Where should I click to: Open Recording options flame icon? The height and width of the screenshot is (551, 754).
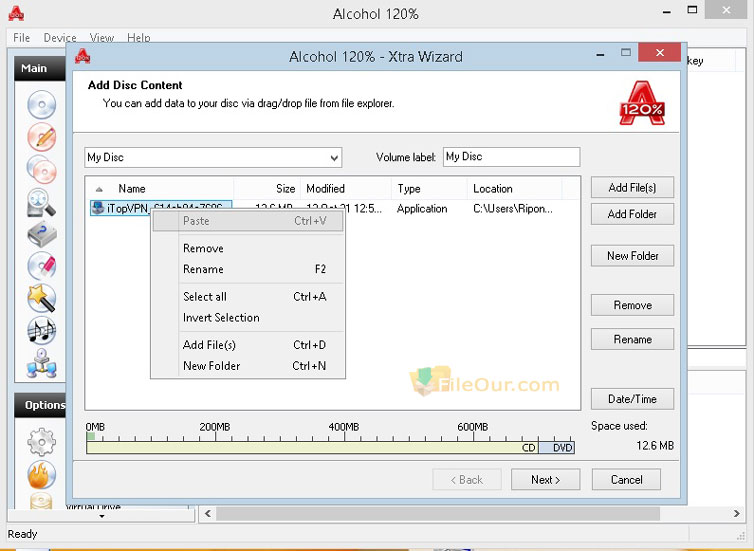(x=42, y=475)
